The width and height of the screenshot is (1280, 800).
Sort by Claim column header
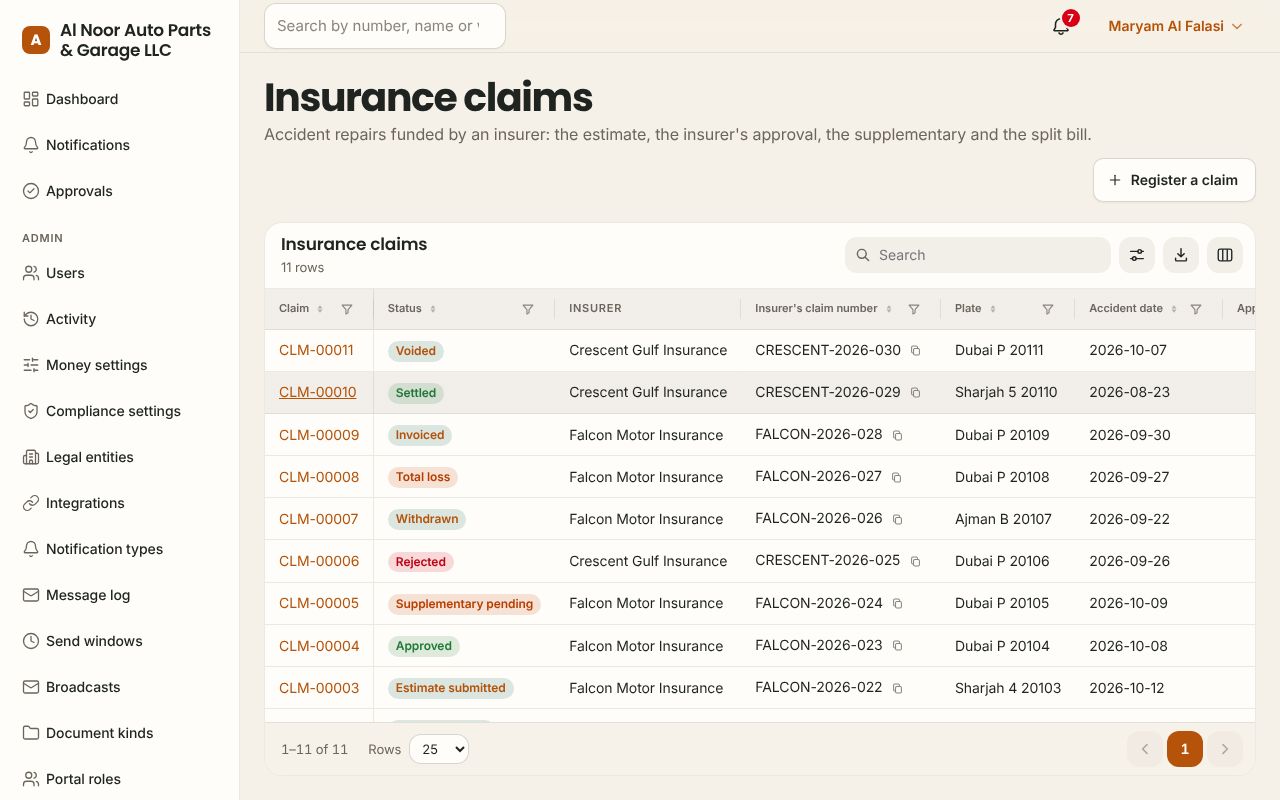pyautogui.click(x=301, y=309)
